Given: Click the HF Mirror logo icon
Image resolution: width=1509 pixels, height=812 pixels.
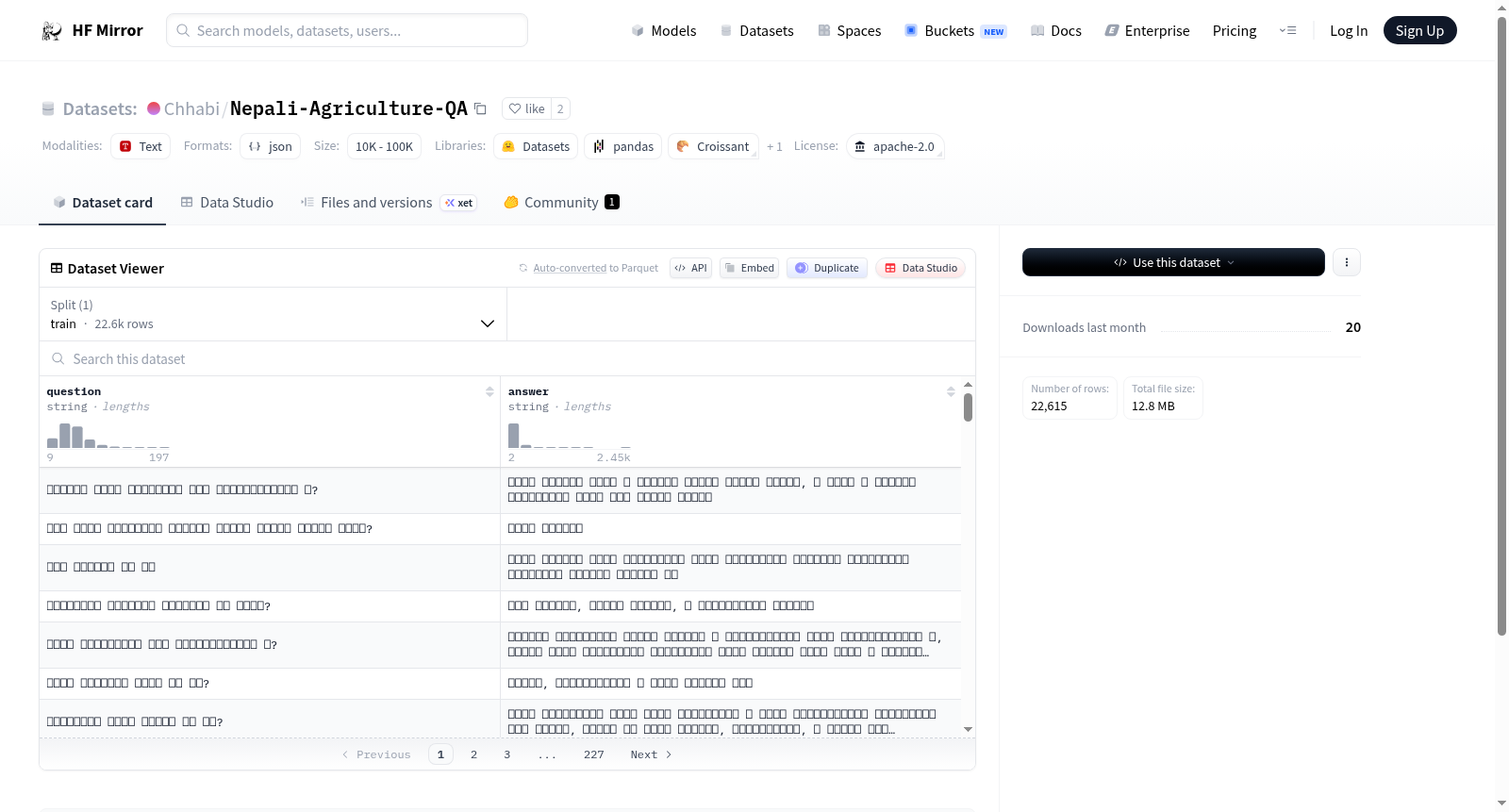Looking at the screenshot, I should (52, 31).
